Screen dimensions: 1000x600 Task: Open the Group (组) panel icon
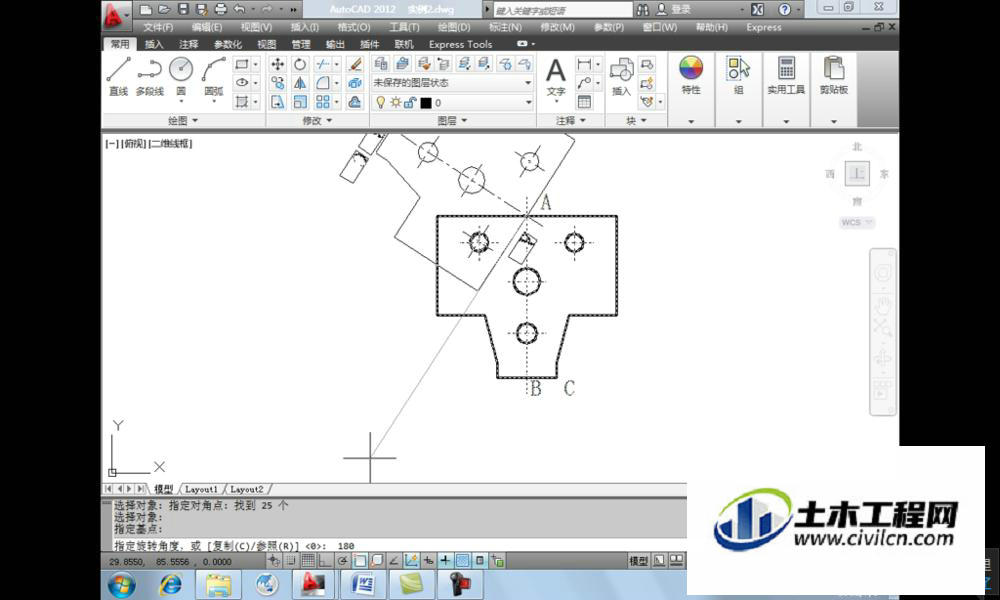[739, 75]
